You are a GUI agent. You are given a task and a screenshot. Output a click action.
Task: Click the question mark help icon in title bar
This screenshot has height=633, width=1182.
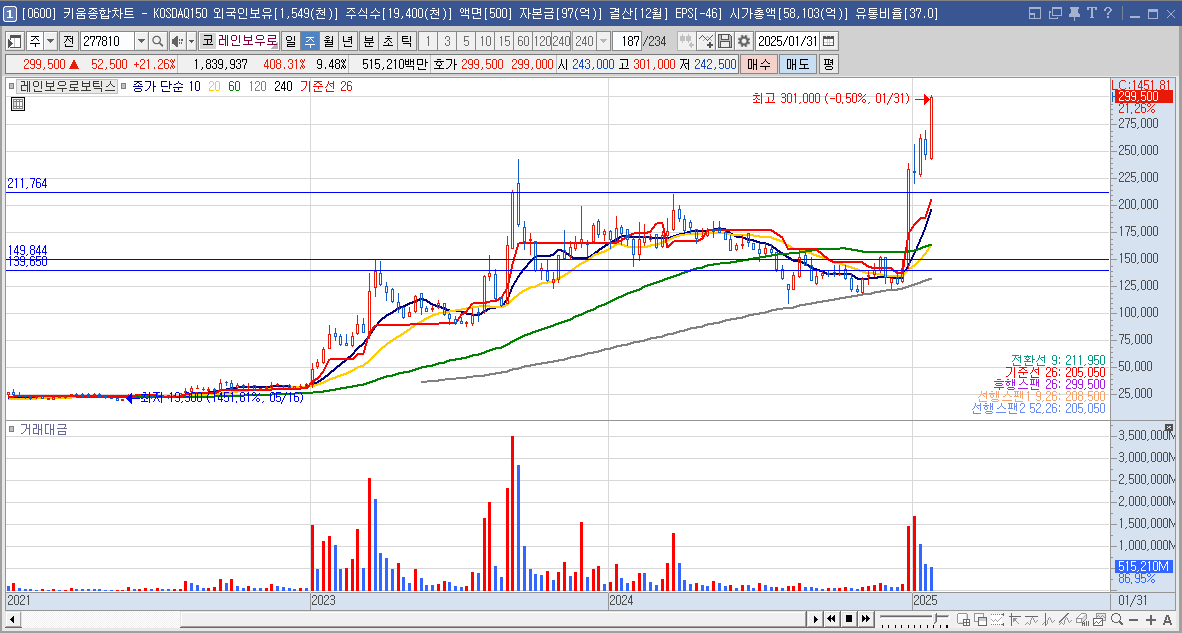click(x=1107, y=13)
